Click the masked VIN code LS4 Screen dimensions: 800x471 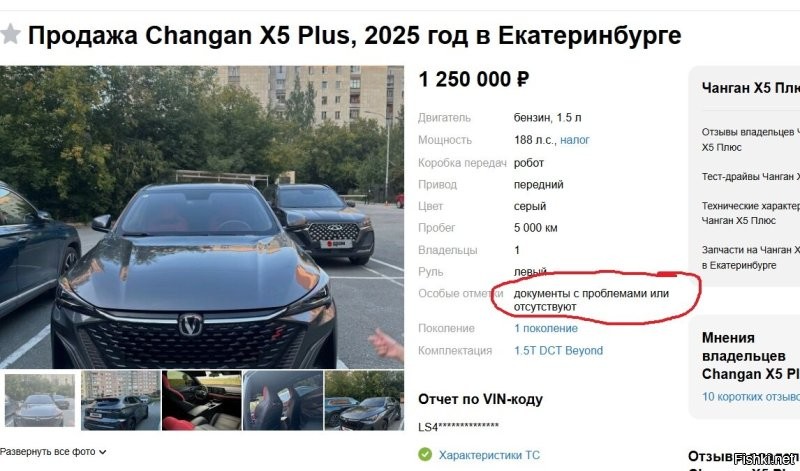458,427
